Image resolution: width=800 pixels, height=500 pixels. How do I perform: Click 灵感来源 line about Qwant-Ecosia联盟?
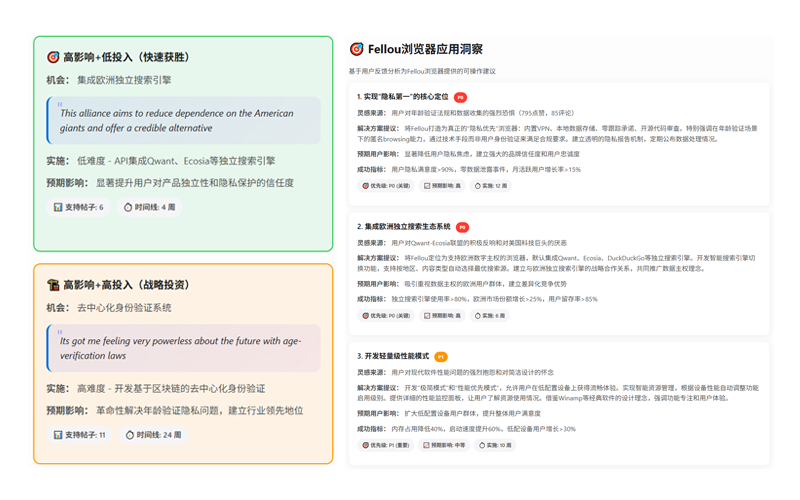(x=462, y=243)
